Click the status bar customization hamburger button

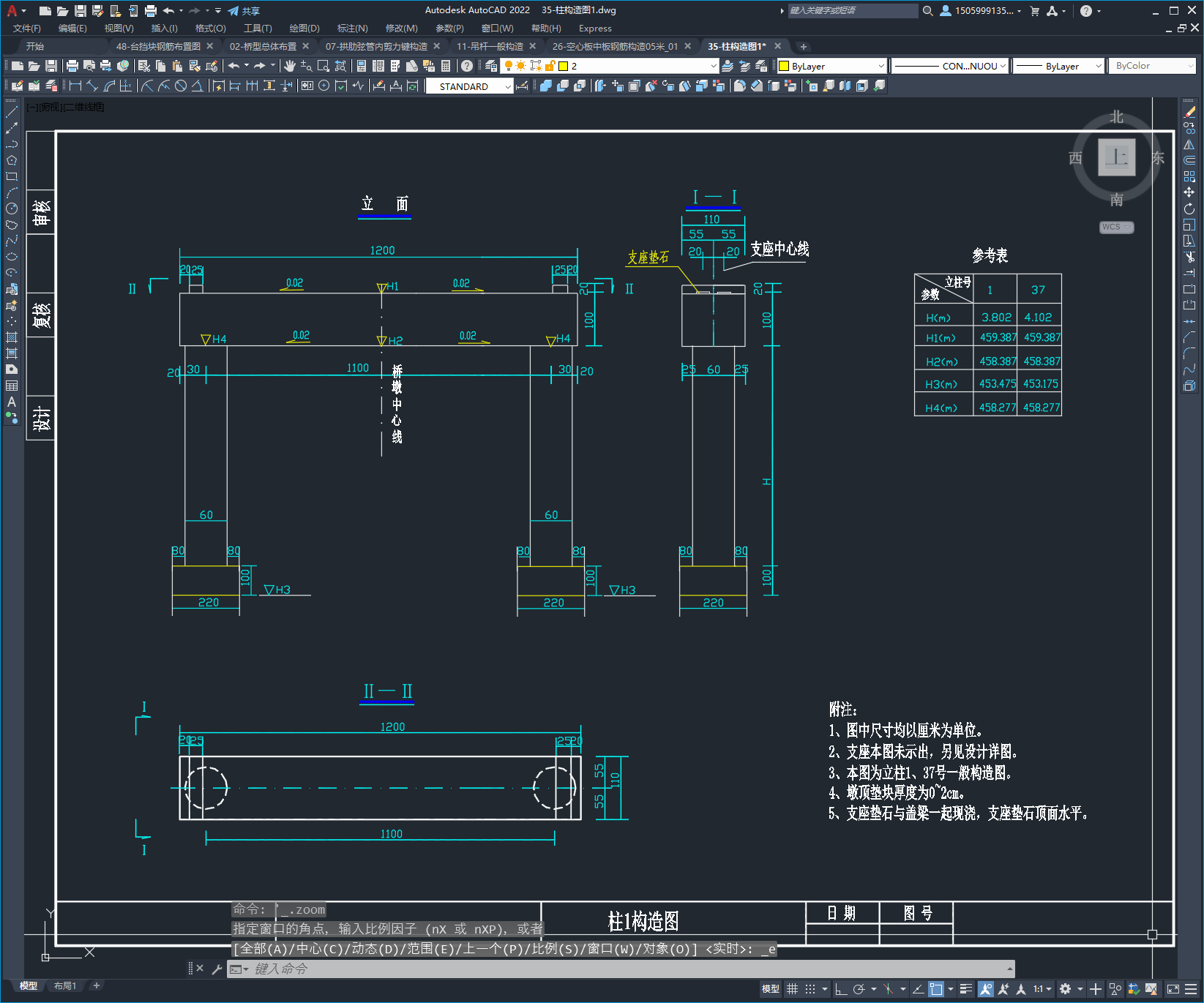click(x=1191, y=989)
